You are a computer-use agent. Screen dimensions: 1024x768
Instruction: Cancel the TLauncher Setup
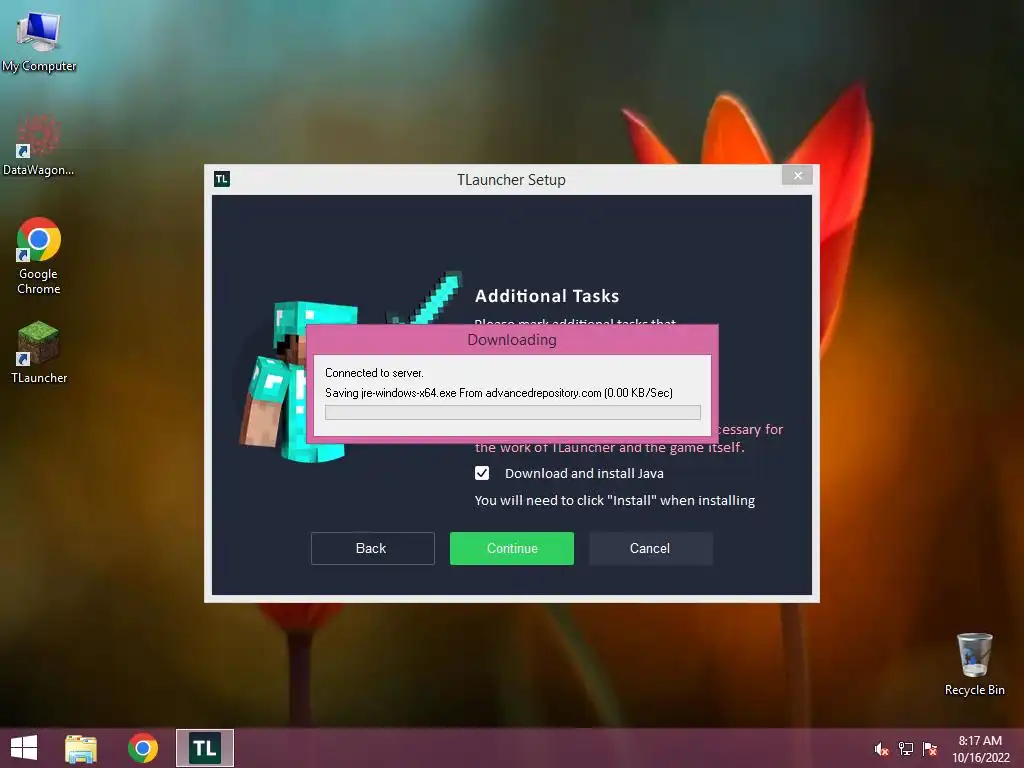click(x=650, y=548)
